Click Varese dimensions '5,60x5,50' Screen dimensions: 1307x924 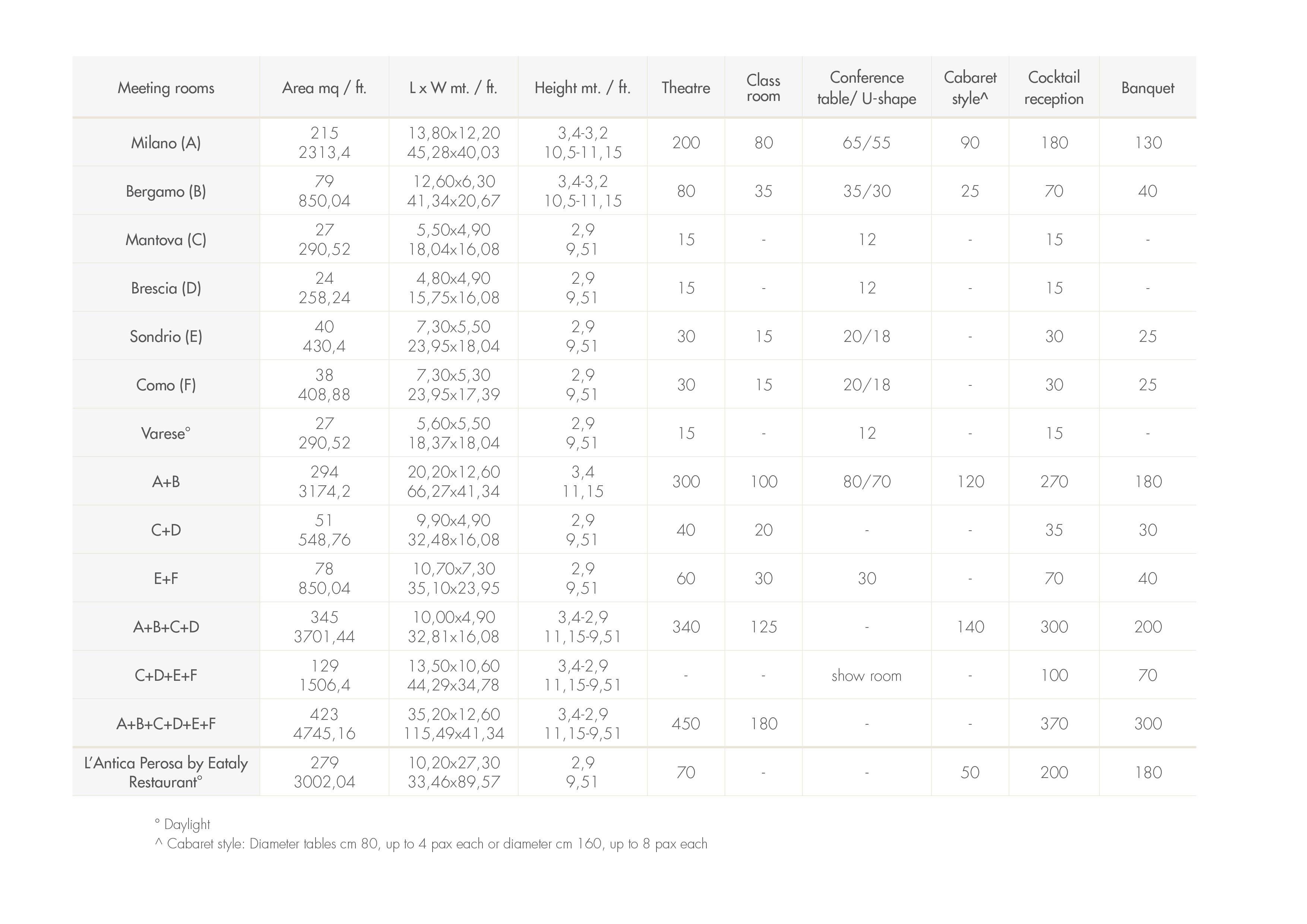point(454,424)
